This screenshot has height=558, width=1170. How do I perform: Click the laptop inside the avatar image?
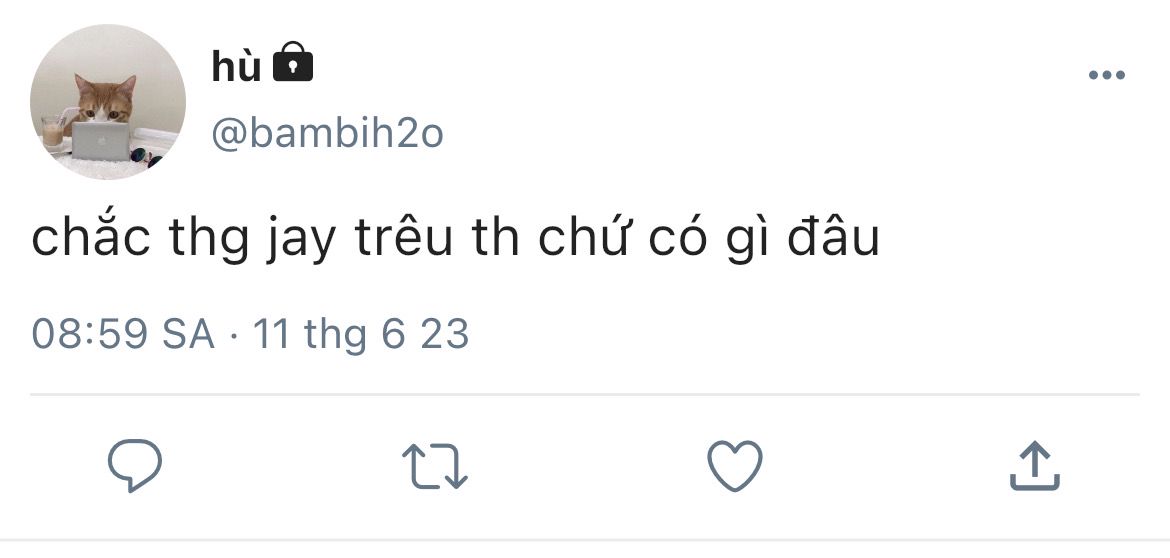(x=101, y=141)
